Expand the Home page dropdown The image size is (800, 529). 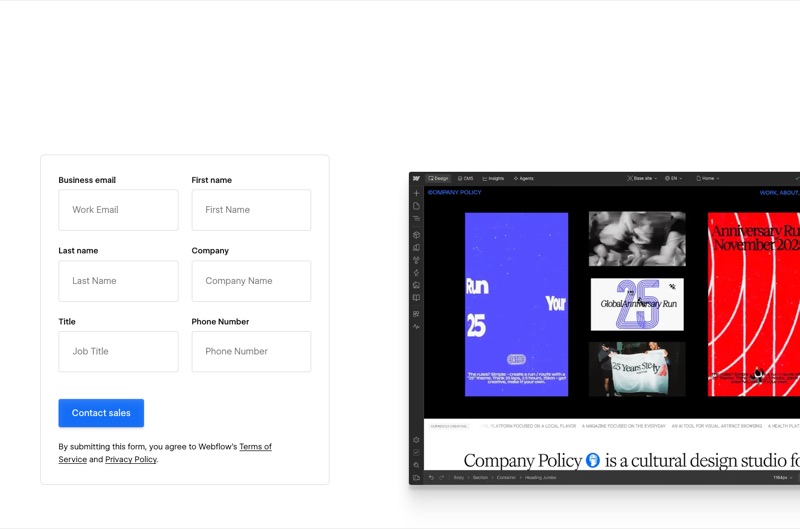coord(708,179)
